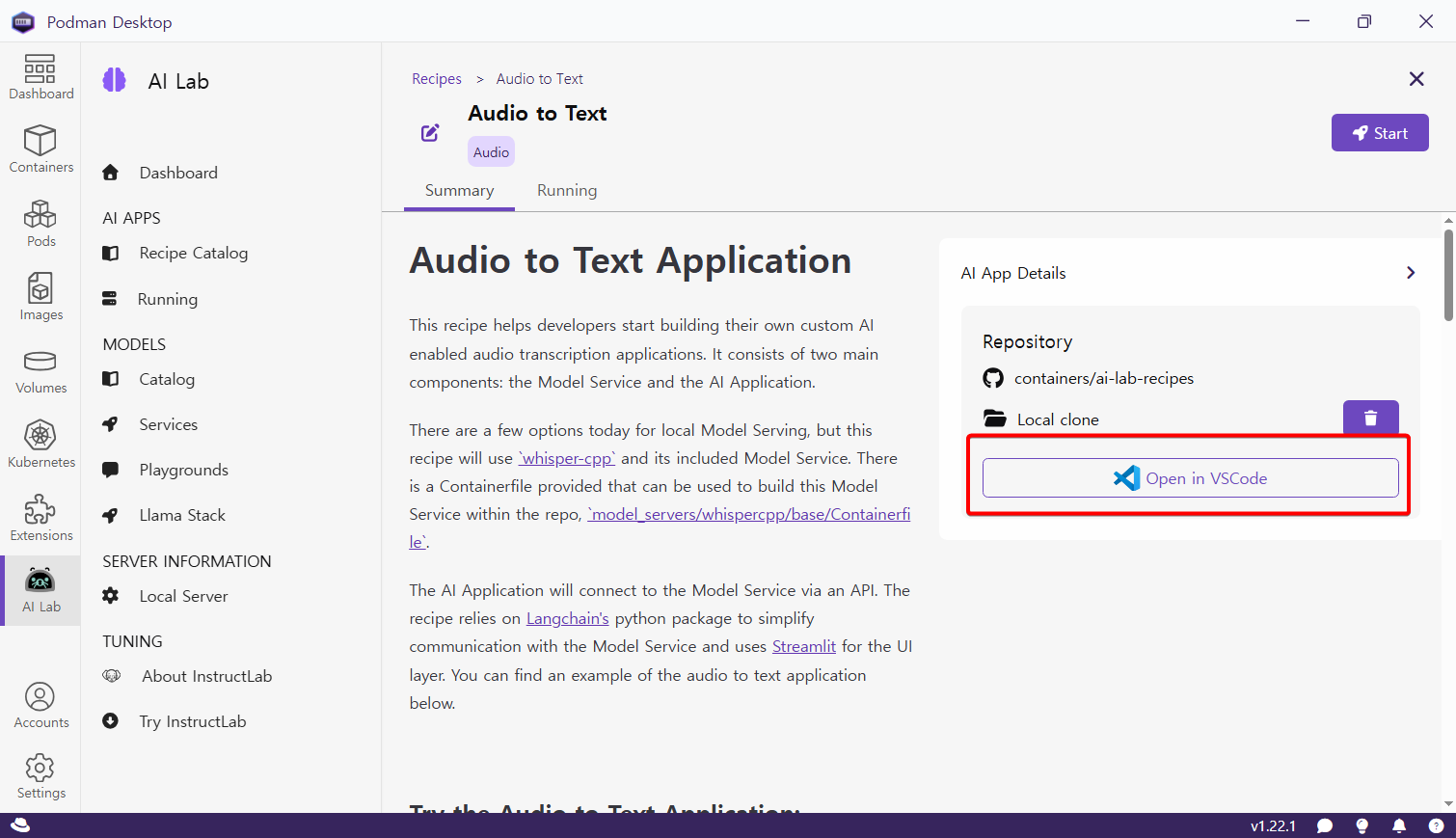Open Volumes from the sidebar
Screen dimensions: 1456x838
(x=40, y=370)
